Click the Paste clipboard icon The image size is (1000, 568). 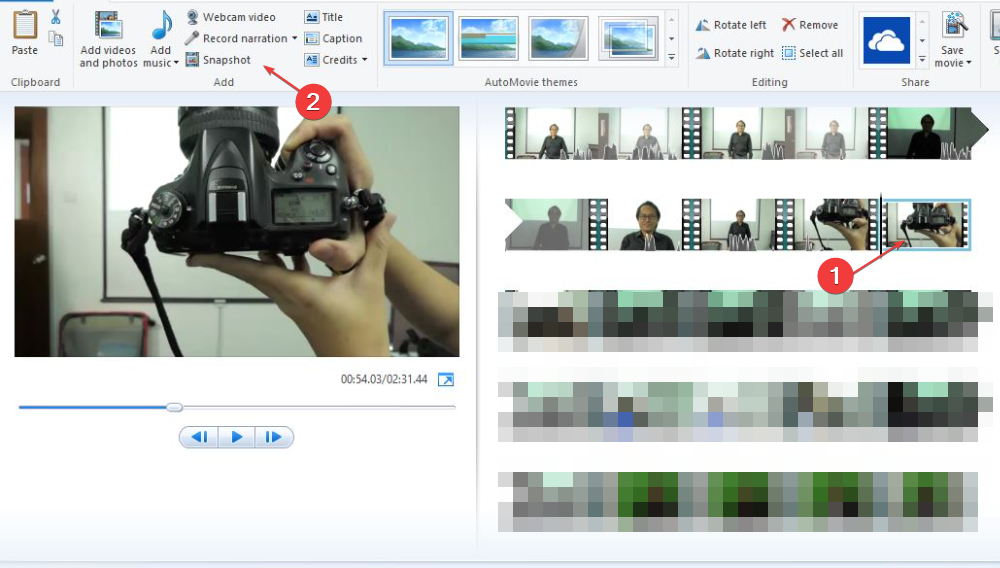[x=25, y=25]
